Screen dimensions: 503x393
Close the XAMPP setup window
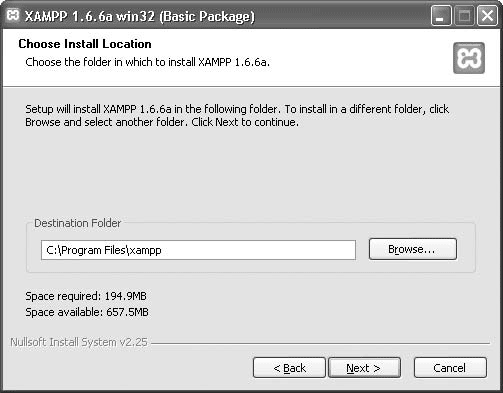(487, 16)
